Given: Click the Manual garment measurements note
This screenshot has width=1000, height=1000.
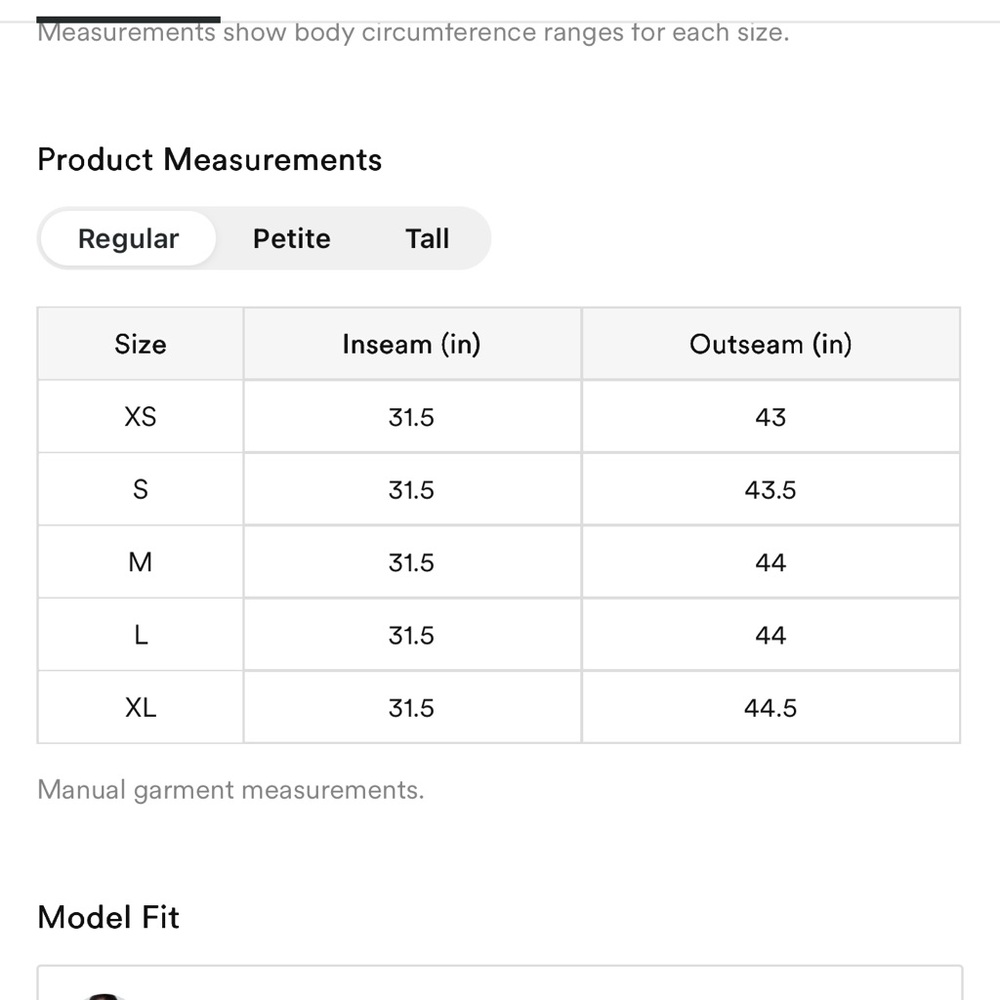Looking at the screenshot, I should [x=230, y=790].
